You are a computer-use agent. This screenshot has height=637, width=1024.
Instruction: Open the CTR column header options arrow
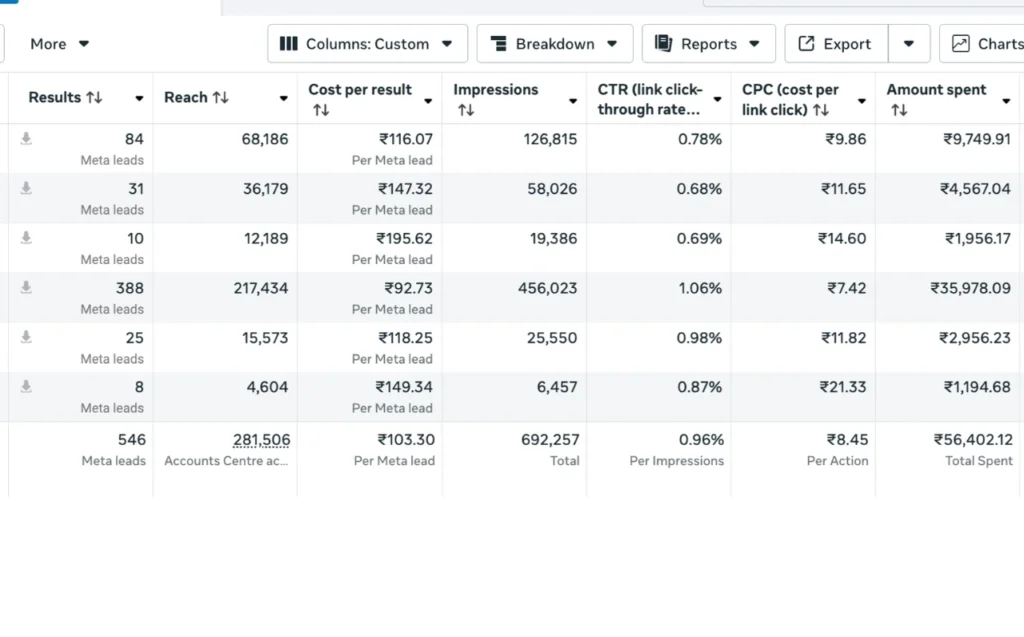click(x=717, y=100)
